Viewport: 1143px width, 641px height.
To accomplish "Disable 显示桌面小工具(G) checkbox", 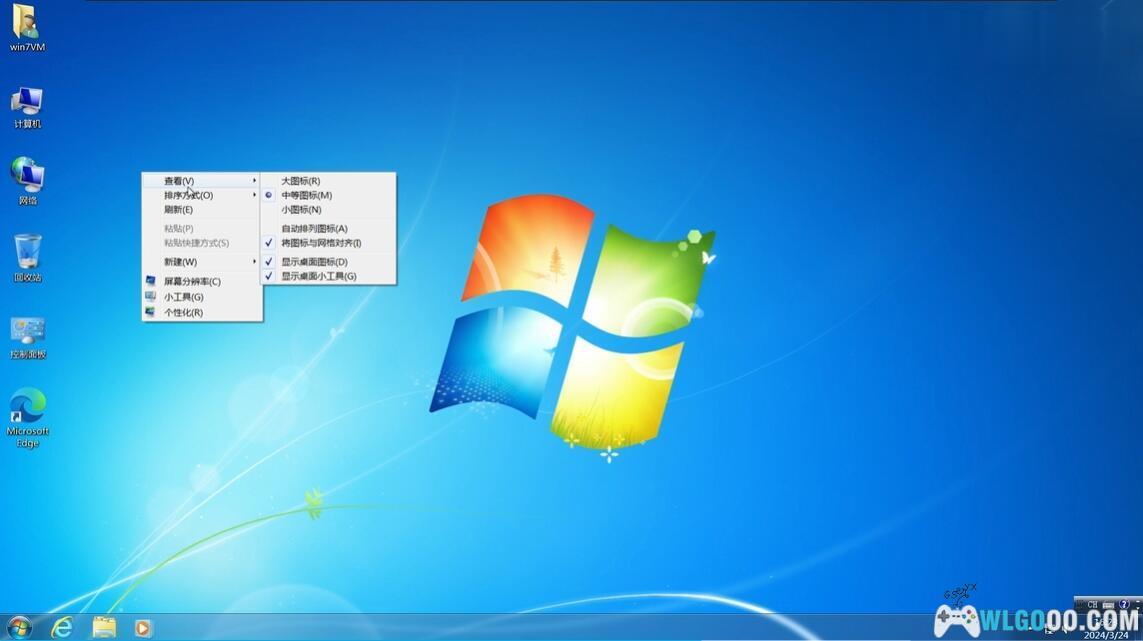I will point(318,276).
